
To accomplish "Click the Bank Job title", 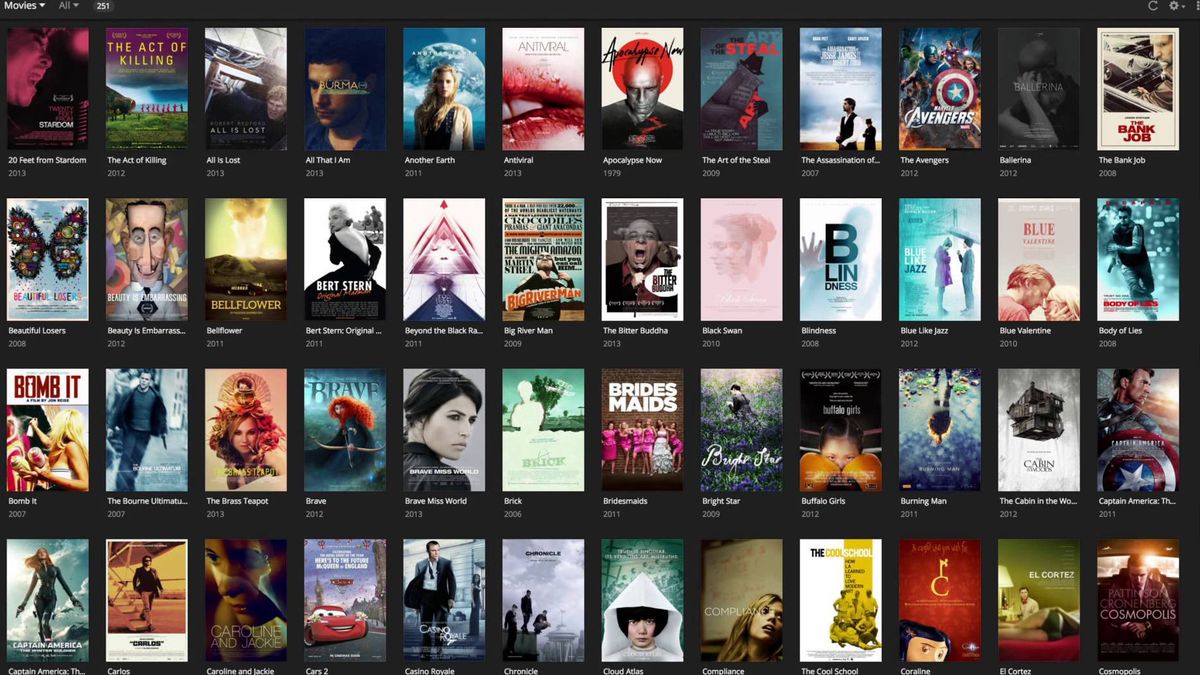I will tap(1123, 160).
